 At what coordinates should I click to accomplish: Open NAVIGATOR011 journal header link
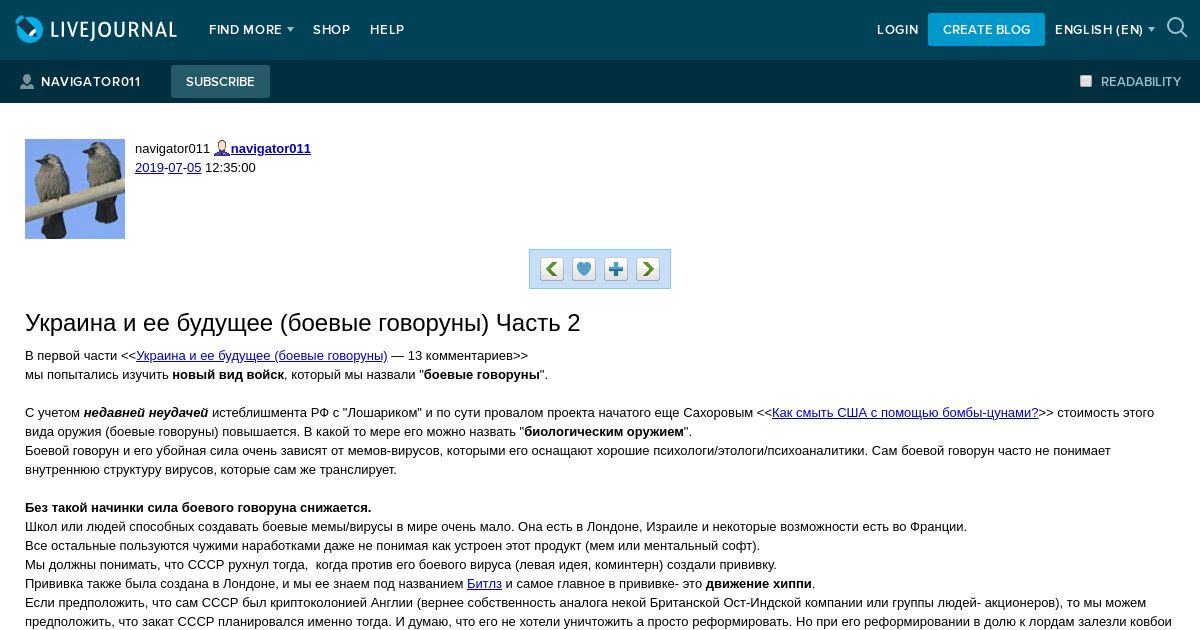(90, 82)
